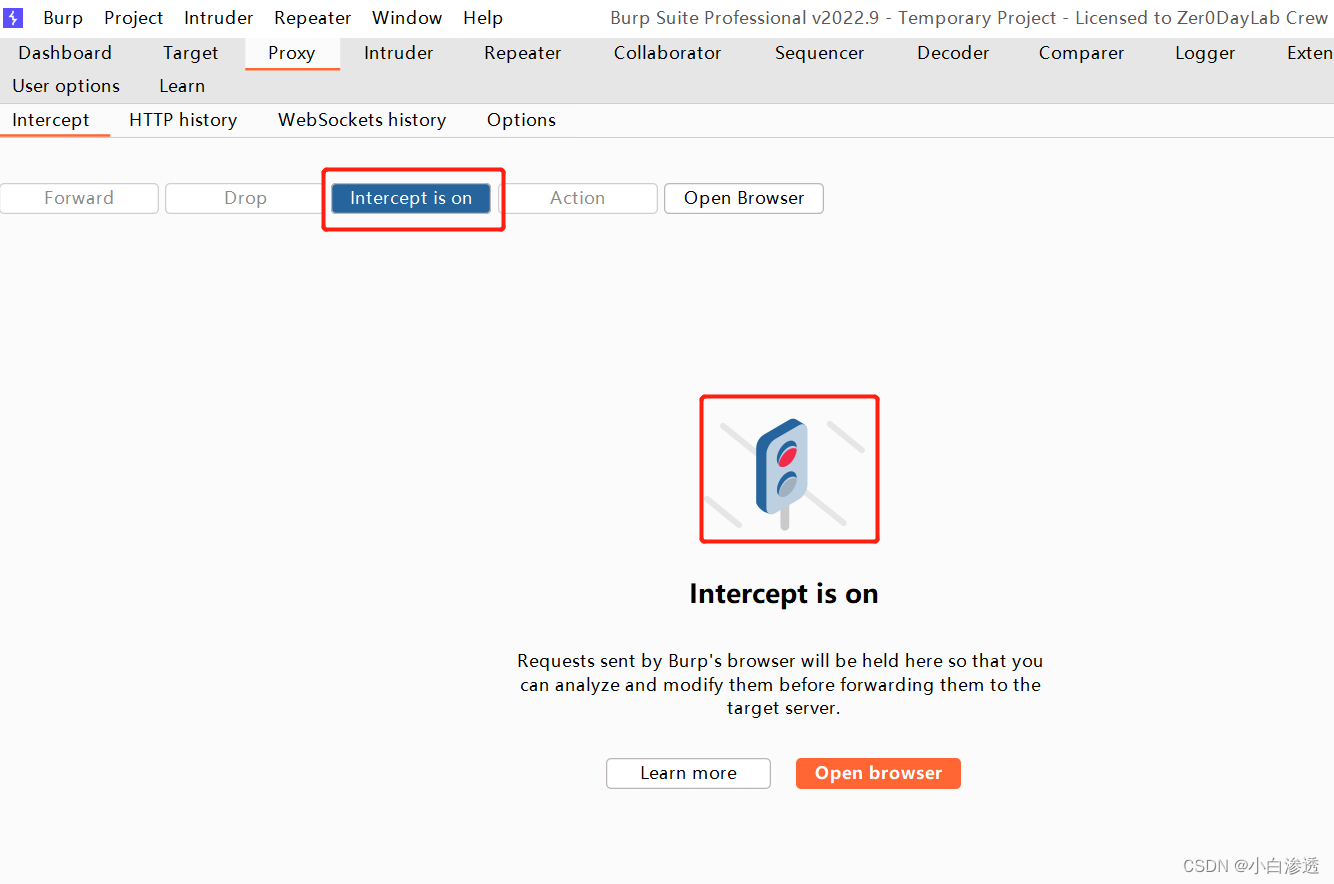
Task: Open the Repeater menu in menu bar
Action: coord(313,18)
